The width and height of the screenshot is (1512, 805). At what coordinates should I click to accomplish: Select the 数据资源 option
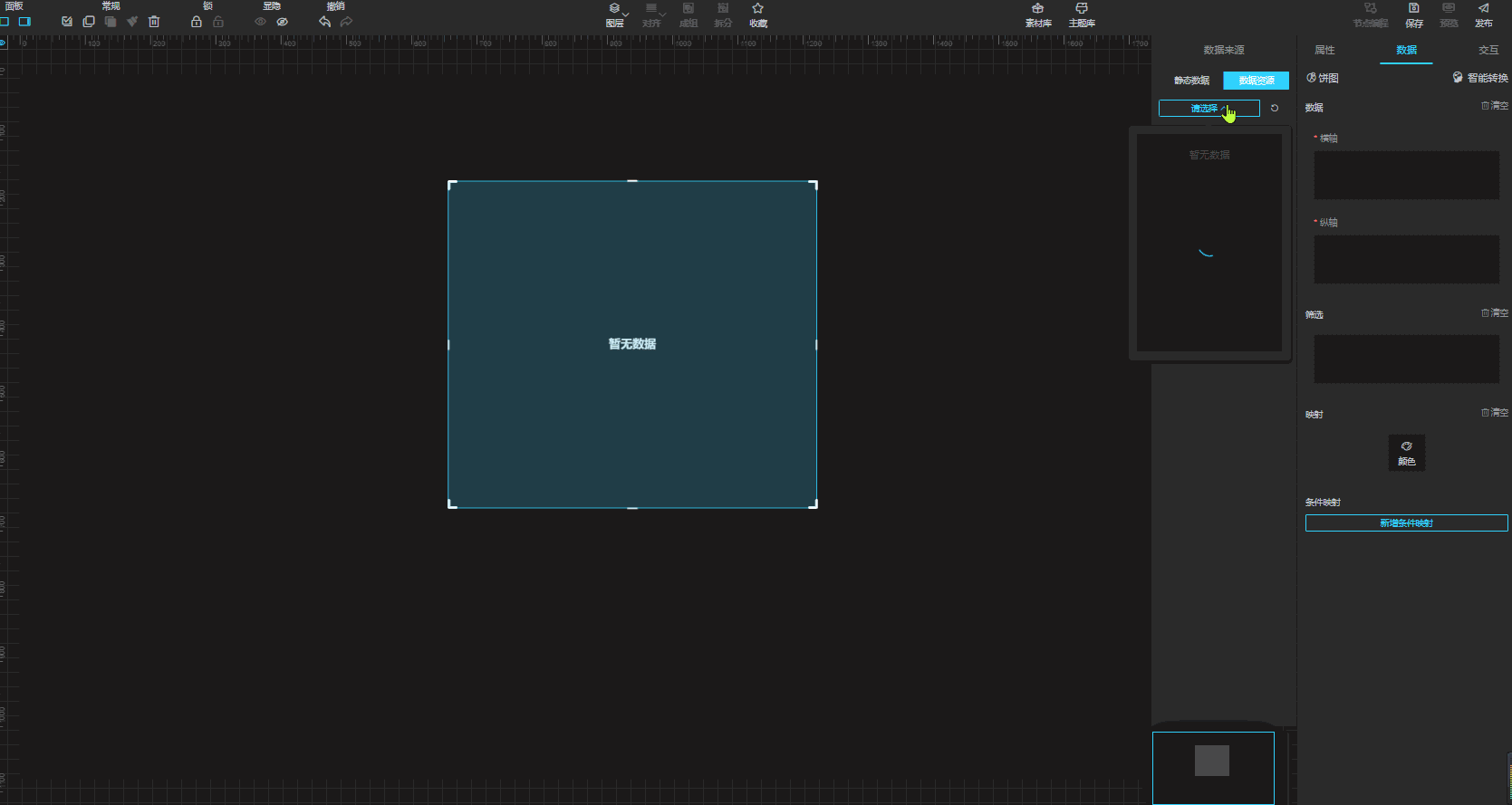point(1257,81)
